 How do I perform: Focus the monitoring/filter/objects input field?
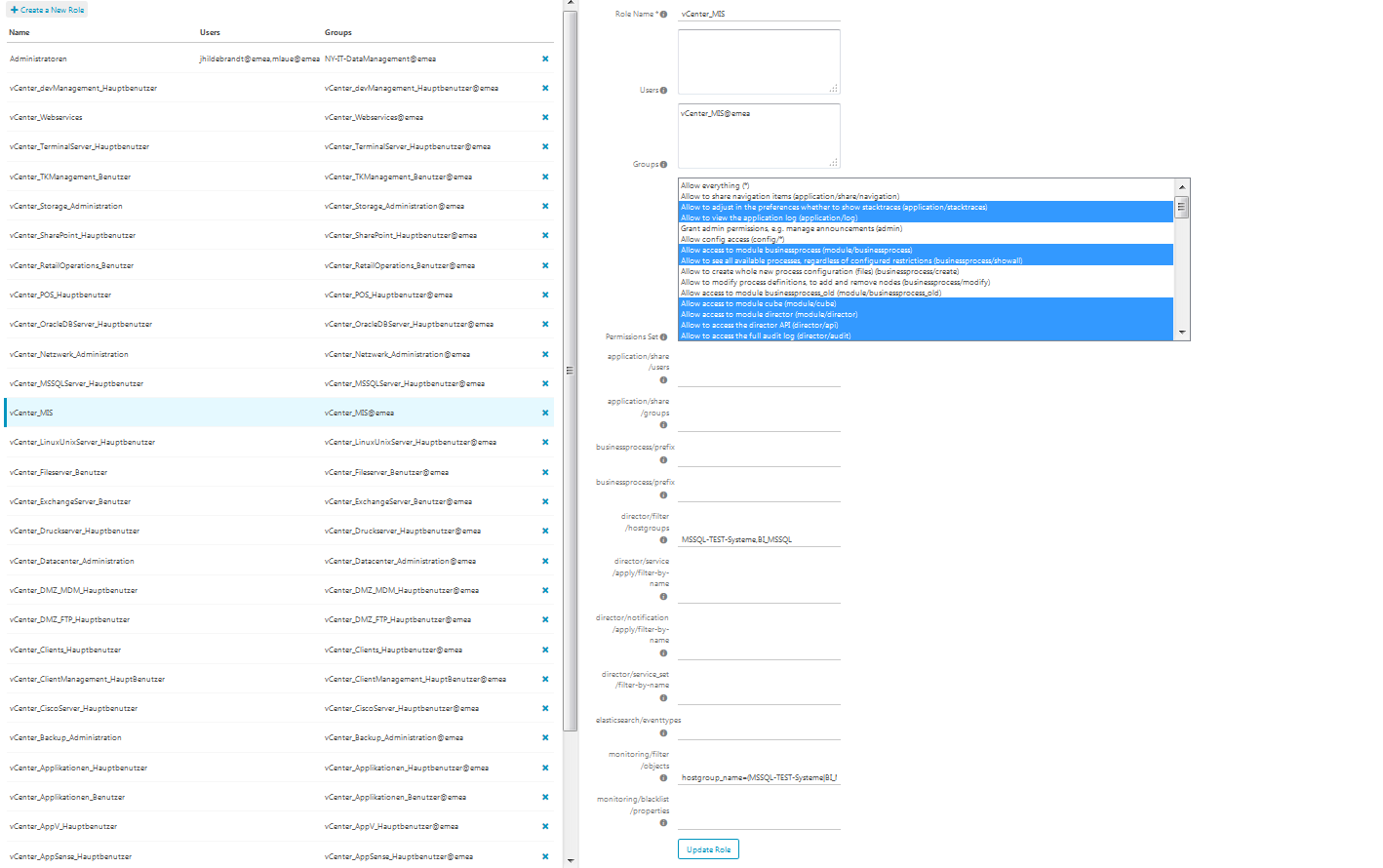pyautogui.click(x=759, y=777)
